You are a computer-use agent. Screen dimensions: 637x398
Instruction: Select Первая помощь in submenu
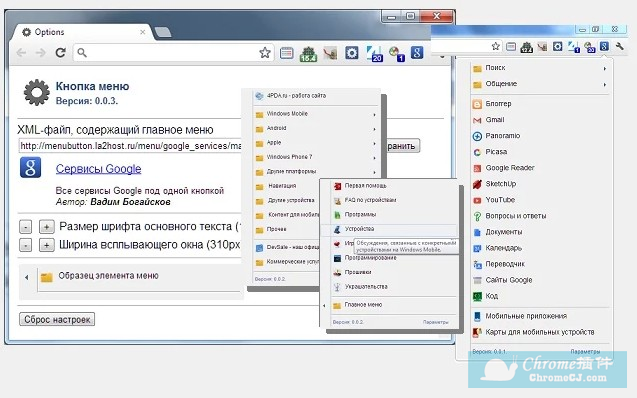394,186
